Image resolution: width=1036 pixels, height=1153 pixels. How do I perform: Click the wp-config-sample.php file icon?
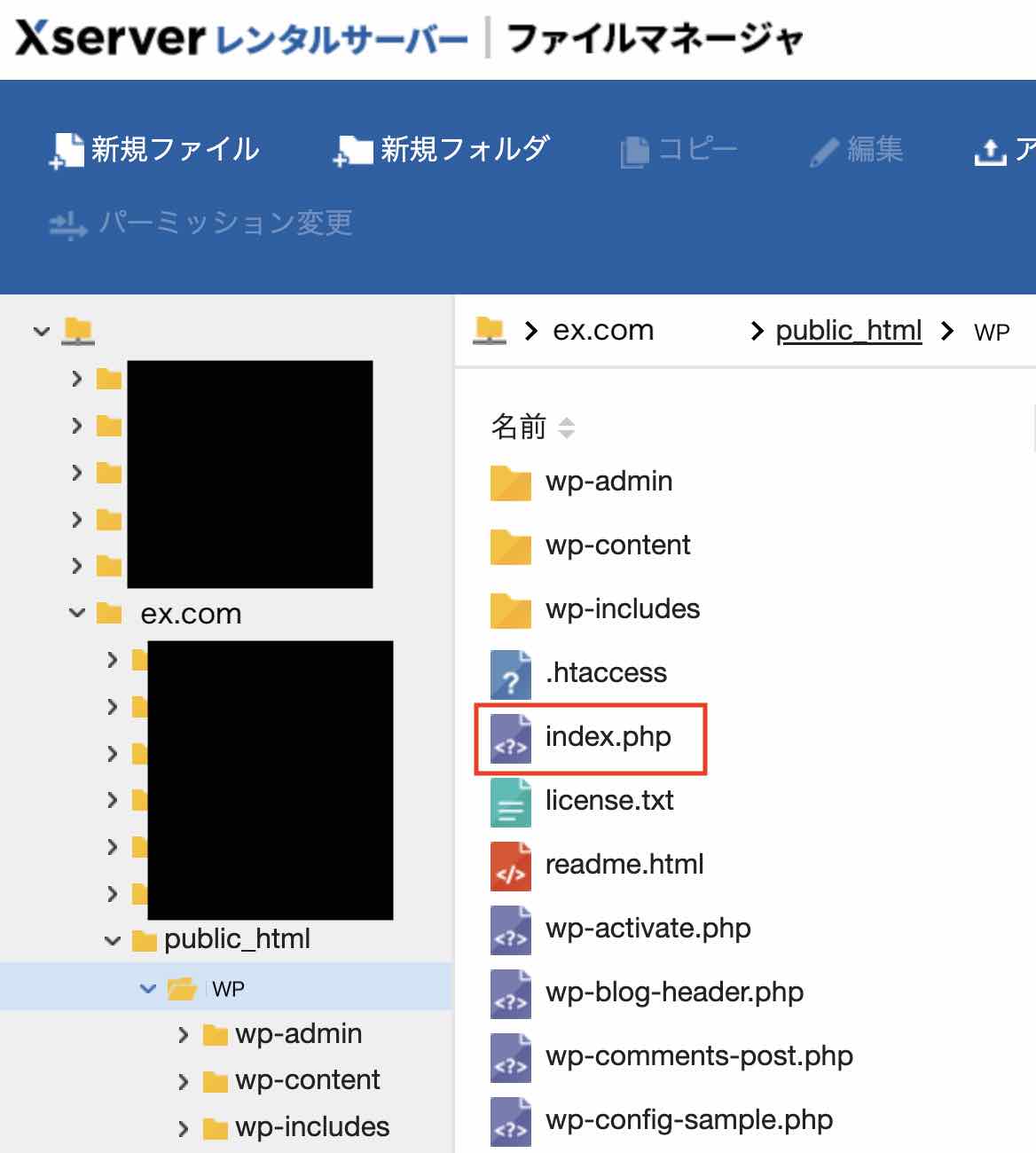coord(511,1121)
